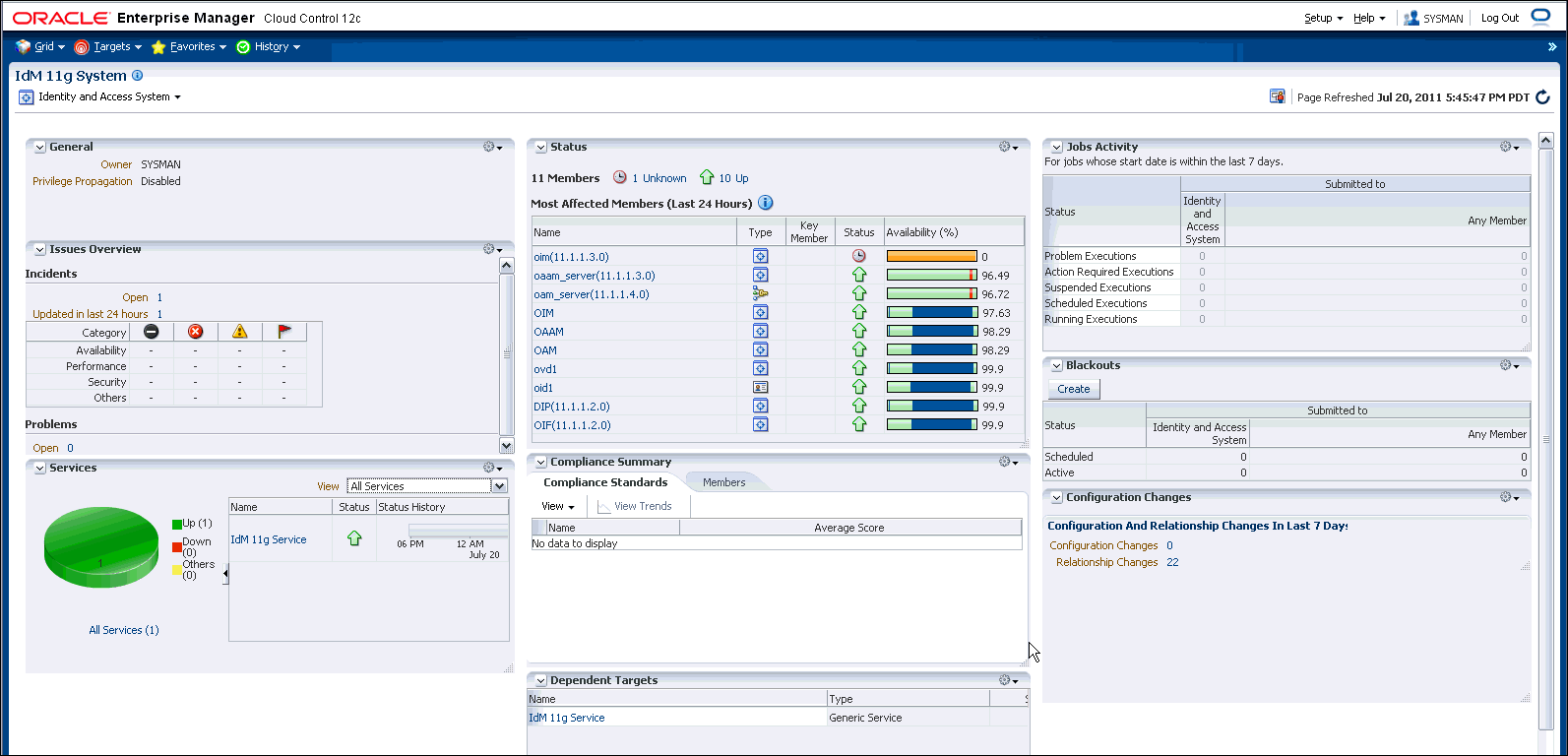Click the Unknown status clock icon
This screenshot has width=1568, height=756.
click(x=620, y=177)
